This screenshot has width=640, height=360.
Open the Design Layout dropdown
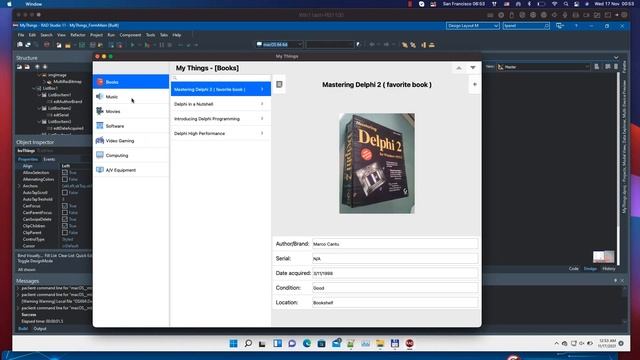click(473, 26)
